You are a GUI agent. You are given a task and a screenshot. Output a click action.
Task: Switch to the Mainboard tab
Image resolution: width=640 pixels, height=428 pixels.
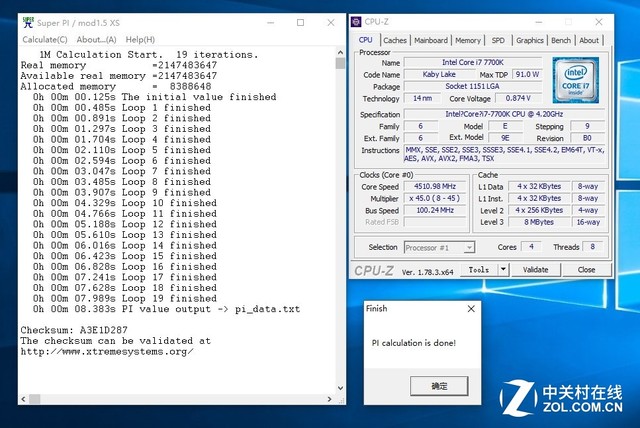[431, 40]
